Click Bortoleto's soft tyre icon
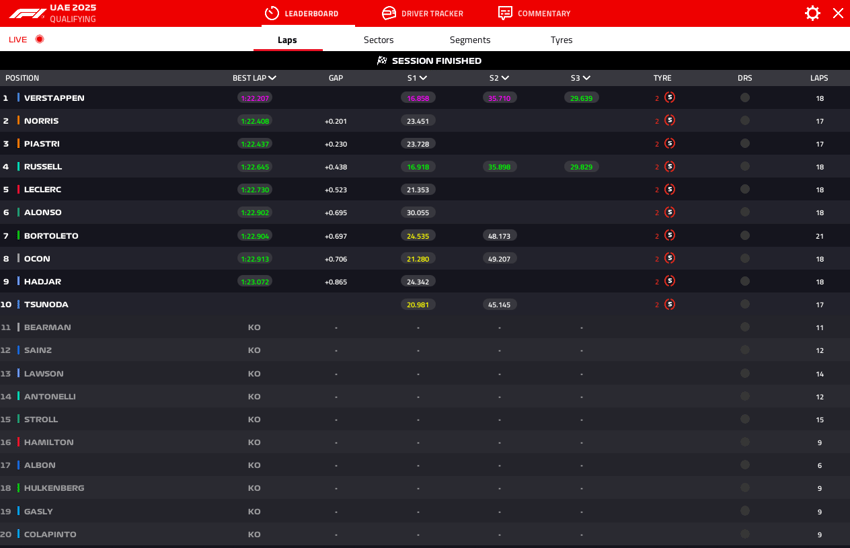The height and width of the screenshot is (548, 850). point(669,235)
